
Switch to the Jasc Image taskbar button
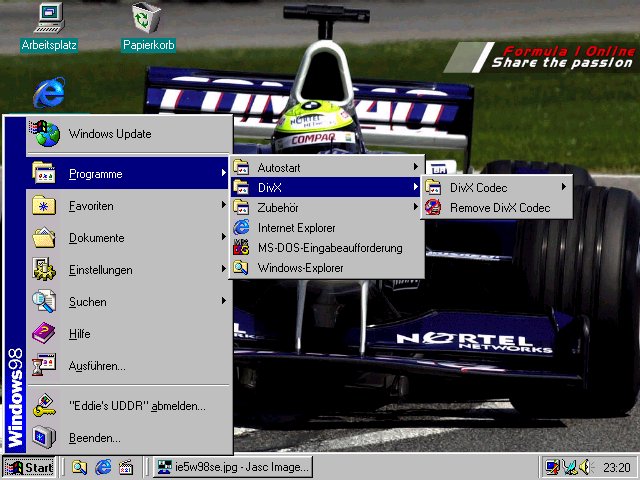[232, 467]
